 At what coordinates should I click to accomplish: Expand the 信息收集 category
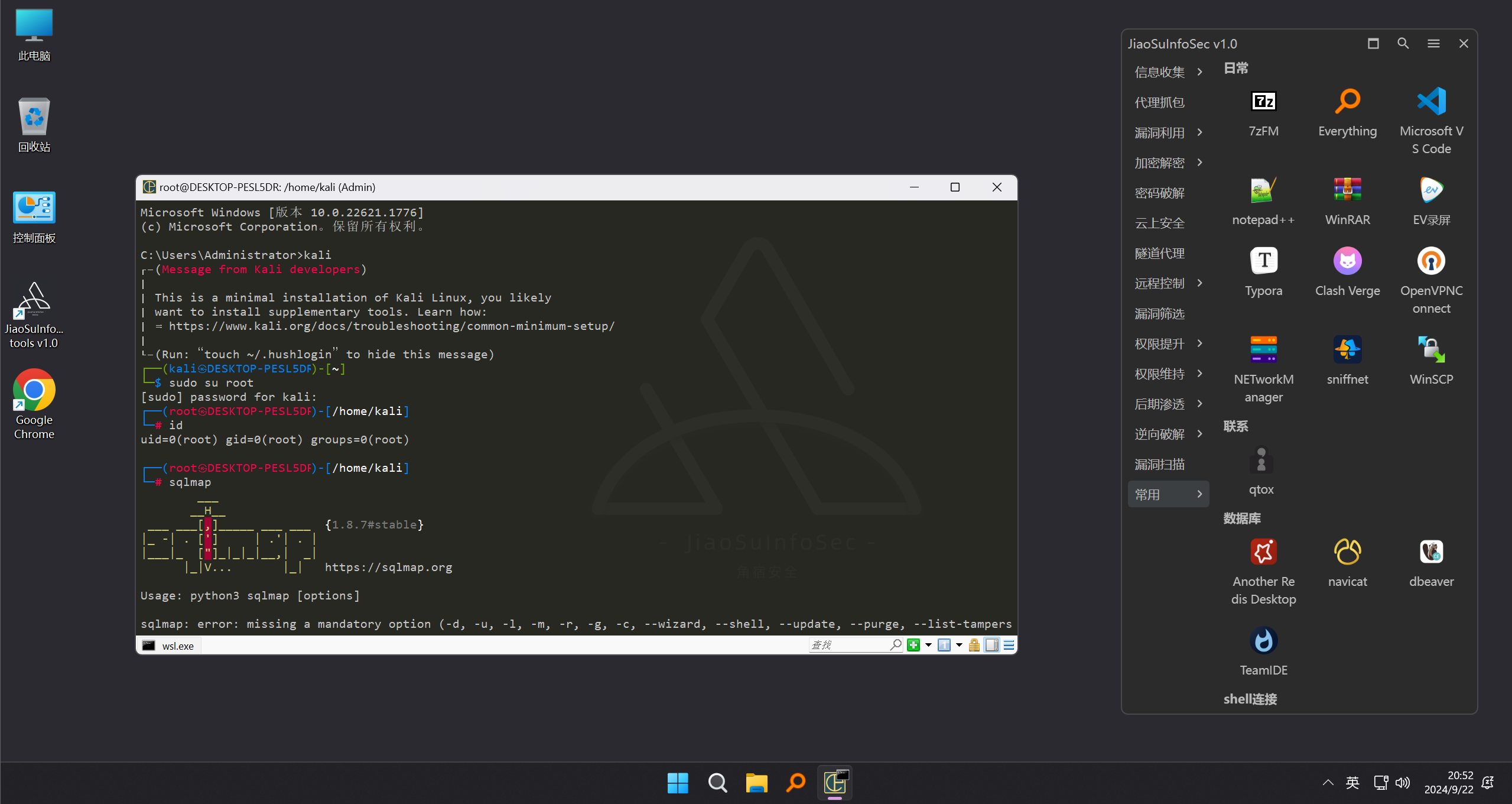[1168, 72]
